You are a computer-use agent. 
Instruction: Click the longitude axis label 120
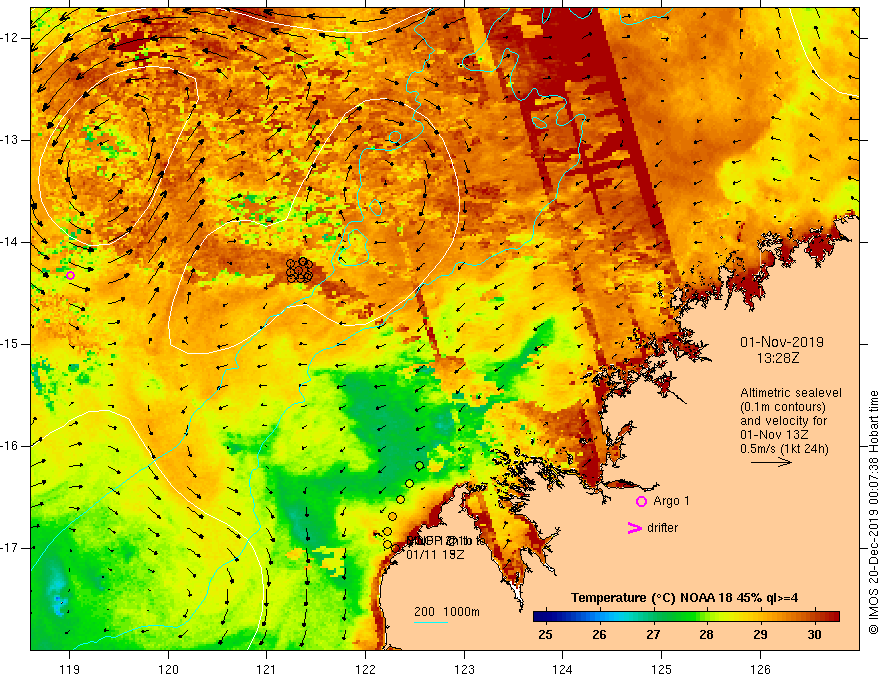[x=168, y=669]
